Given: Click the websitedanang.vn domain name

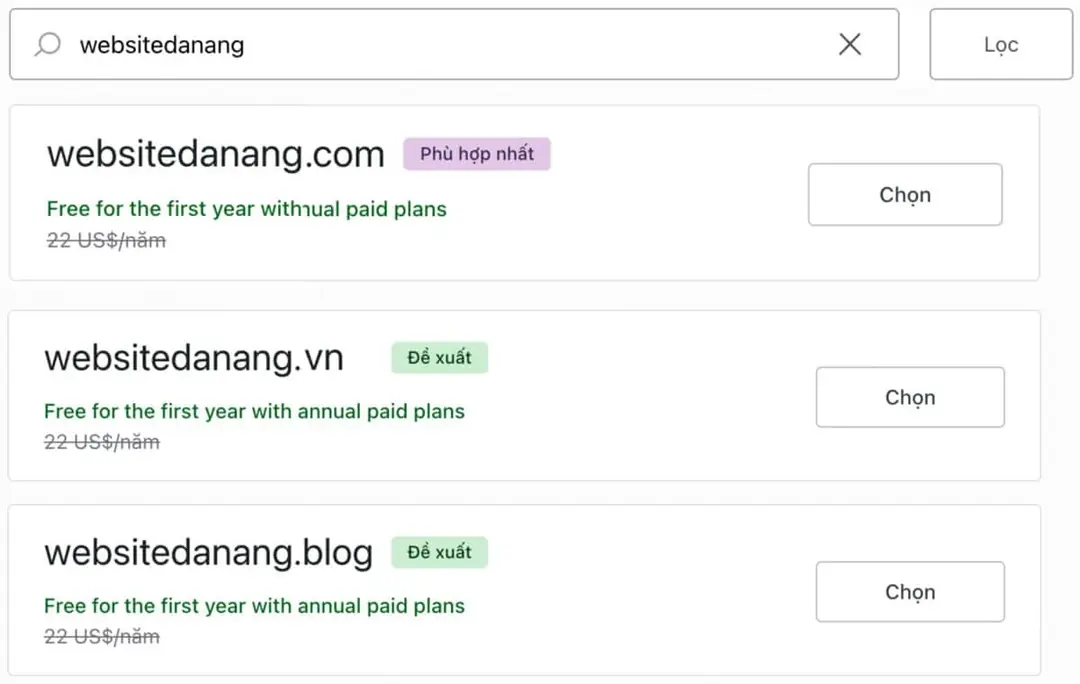Looking at the screenshot, I should 194,358.
